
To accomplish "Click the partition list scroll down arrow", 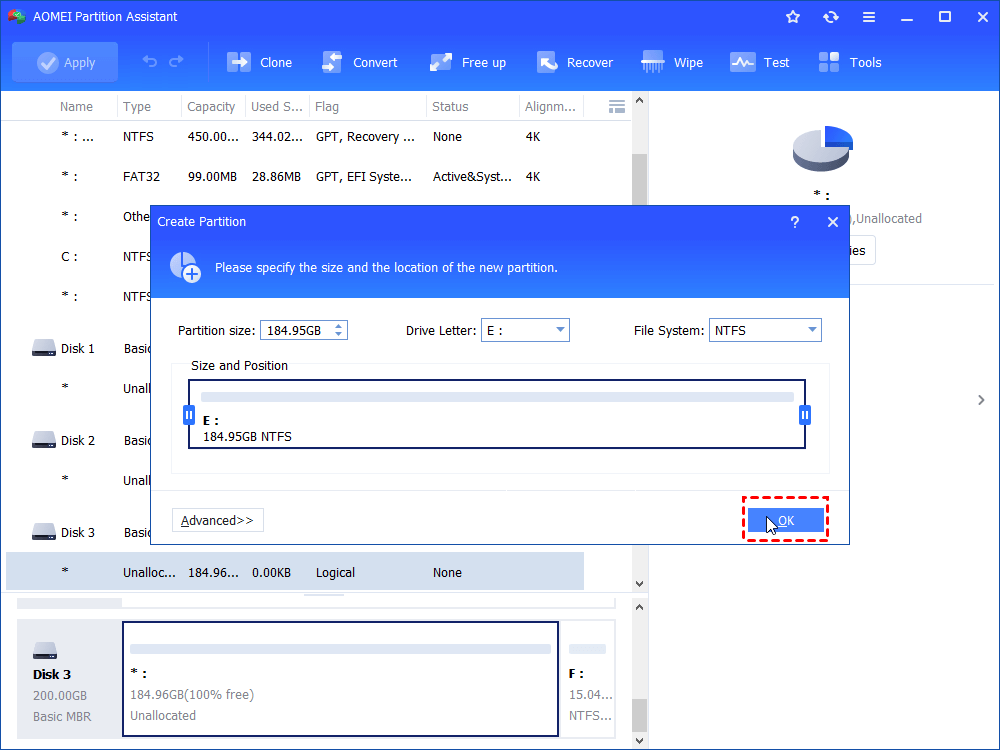I will point(640,584).
